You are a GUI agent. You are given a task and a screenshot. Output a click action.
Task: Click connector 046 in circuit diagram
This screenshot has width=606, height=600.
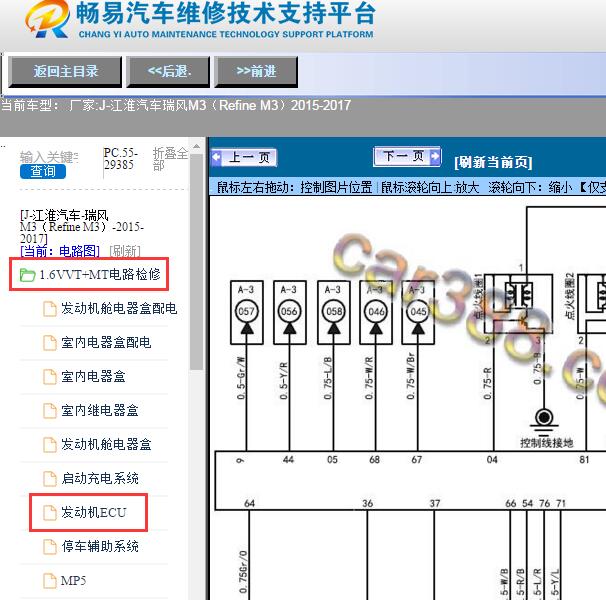(376, 312)
